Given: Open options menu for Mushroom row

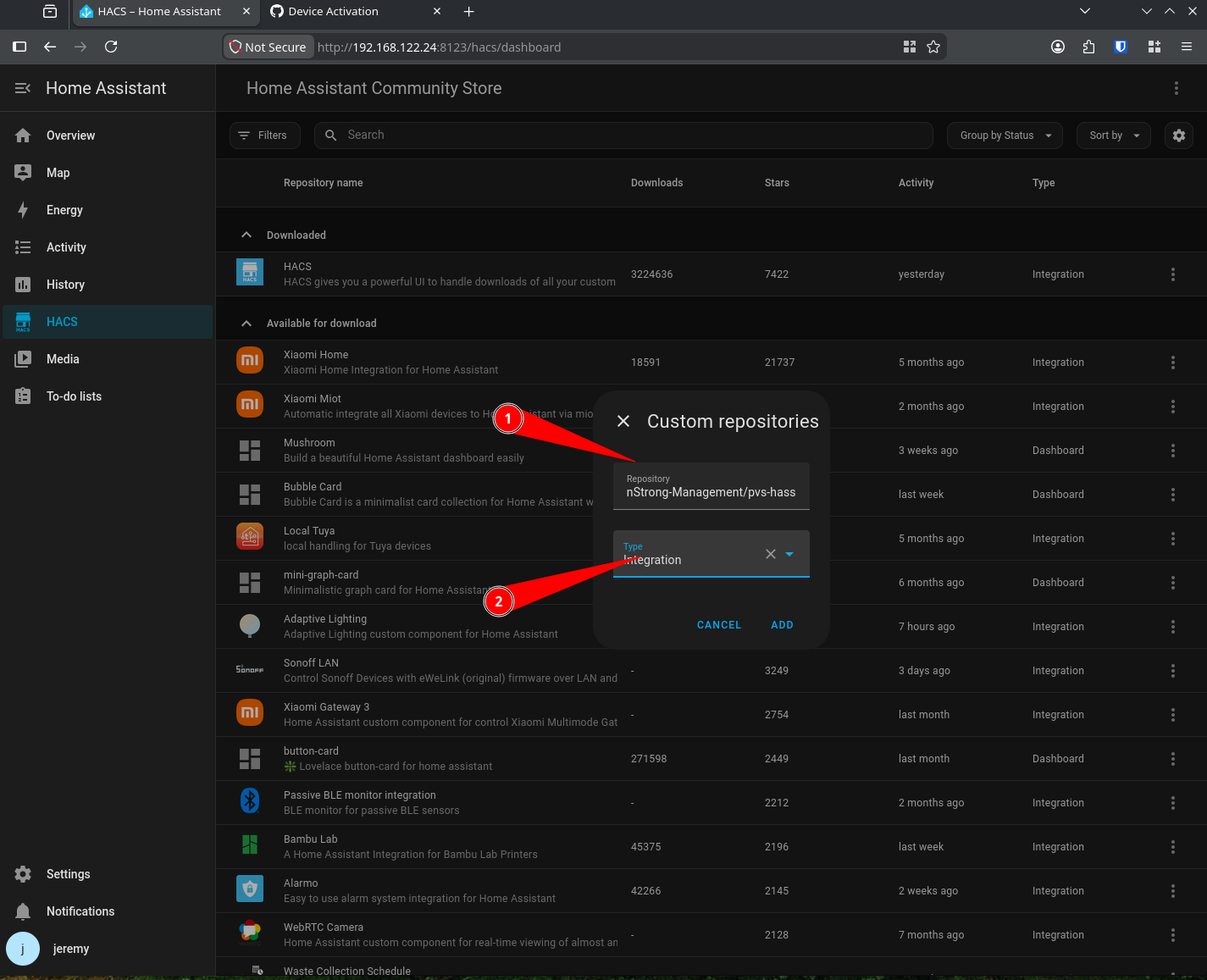Looking at the screenshot, I should tap(1173, 451).
